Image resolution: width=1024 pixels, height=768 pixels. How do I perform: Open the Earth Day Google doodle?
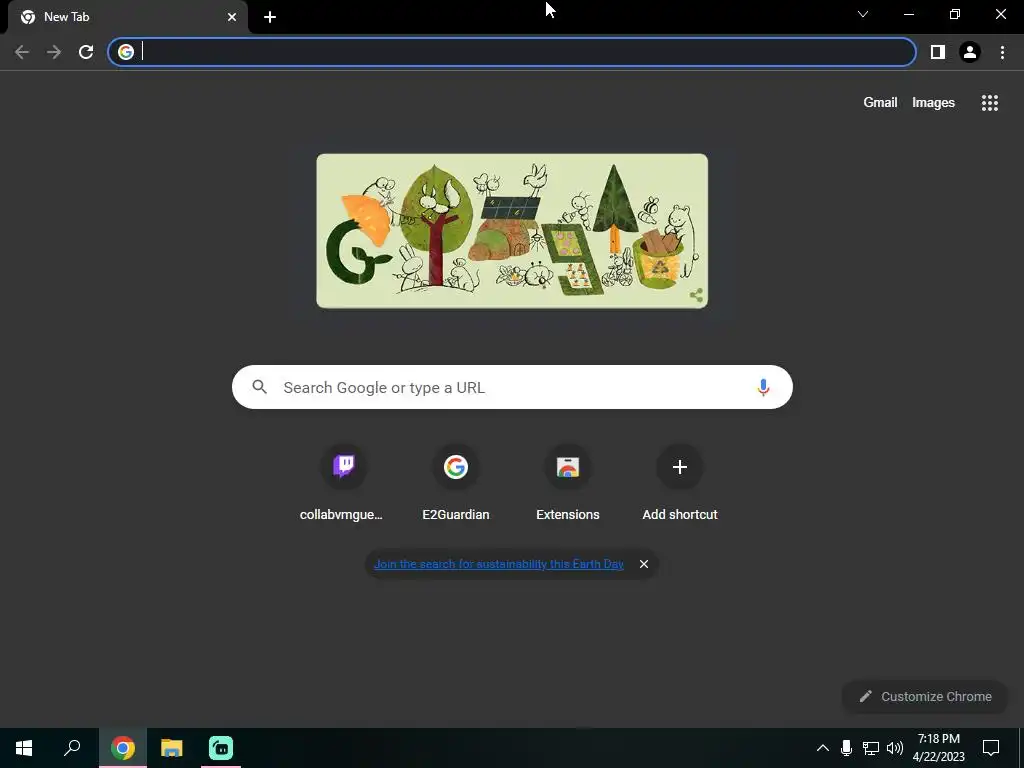pyautogui.click(x=512, y=231)
